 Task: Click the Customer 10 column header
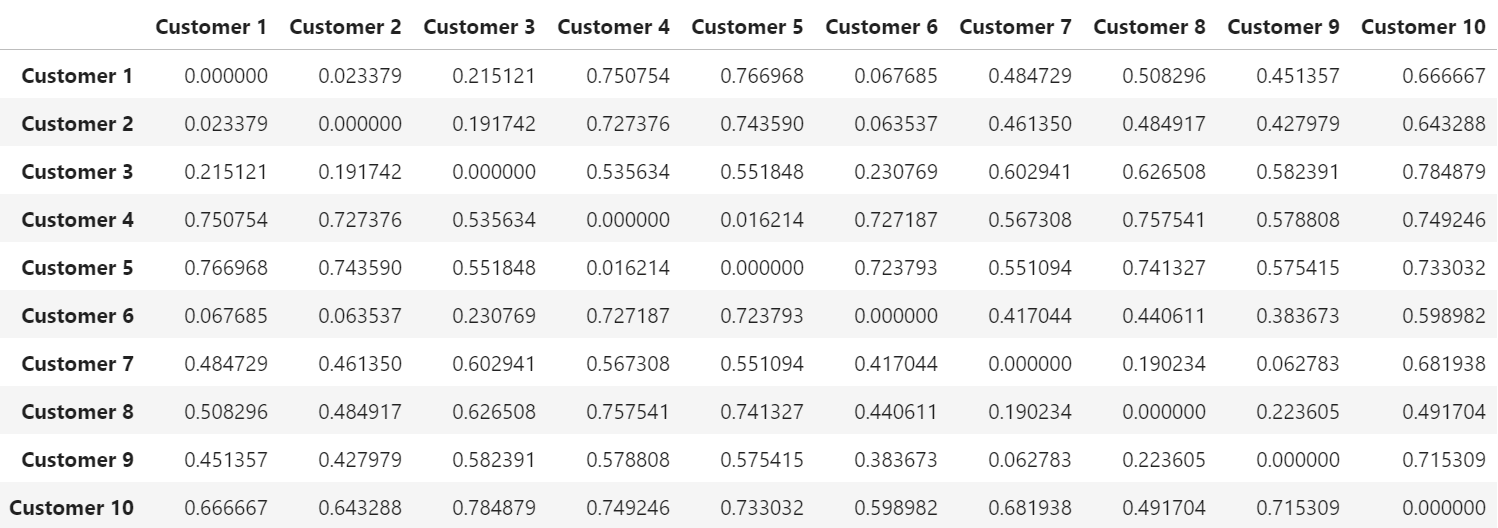coord(1424,27)
